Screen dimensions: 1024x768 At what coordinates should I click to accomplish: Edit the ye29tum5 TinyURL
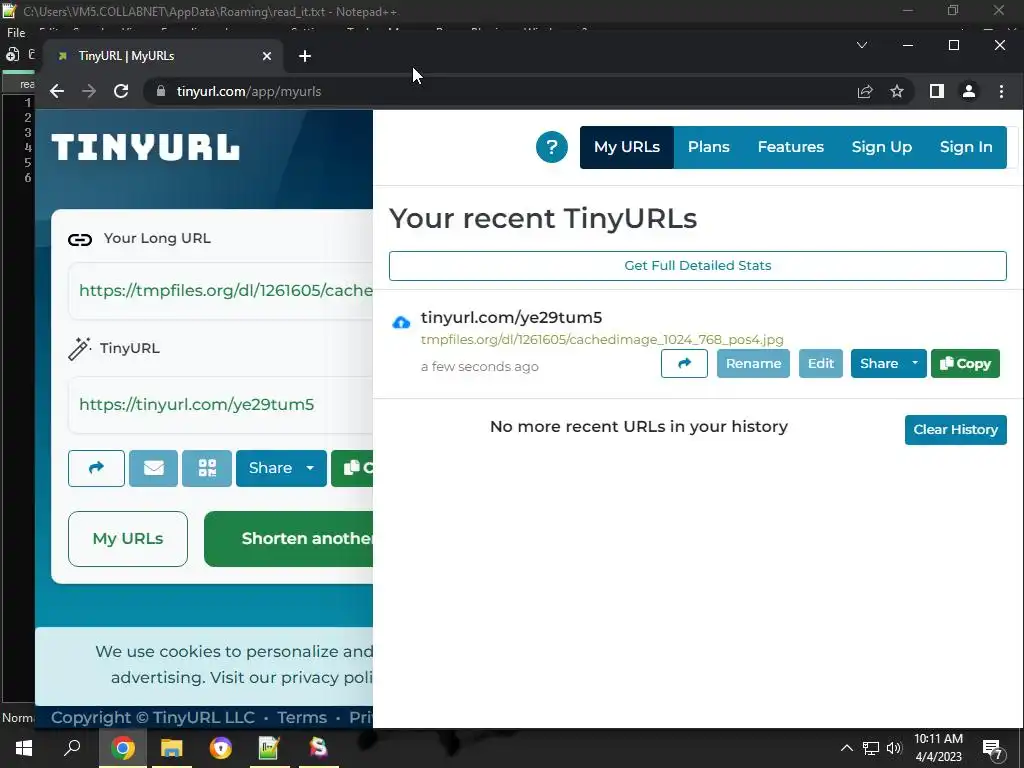pos(820,363)
